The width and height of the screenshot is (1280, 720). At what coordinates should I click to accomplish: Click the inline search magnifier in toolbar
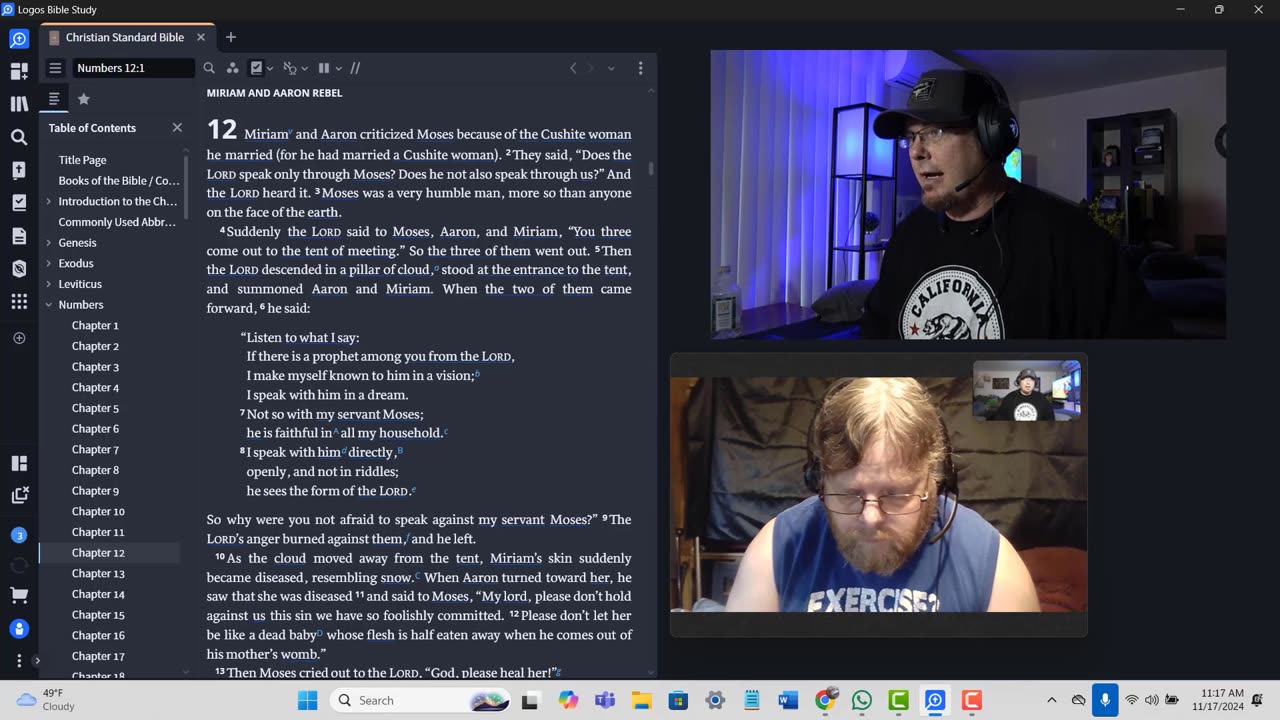tap(209, 68)
